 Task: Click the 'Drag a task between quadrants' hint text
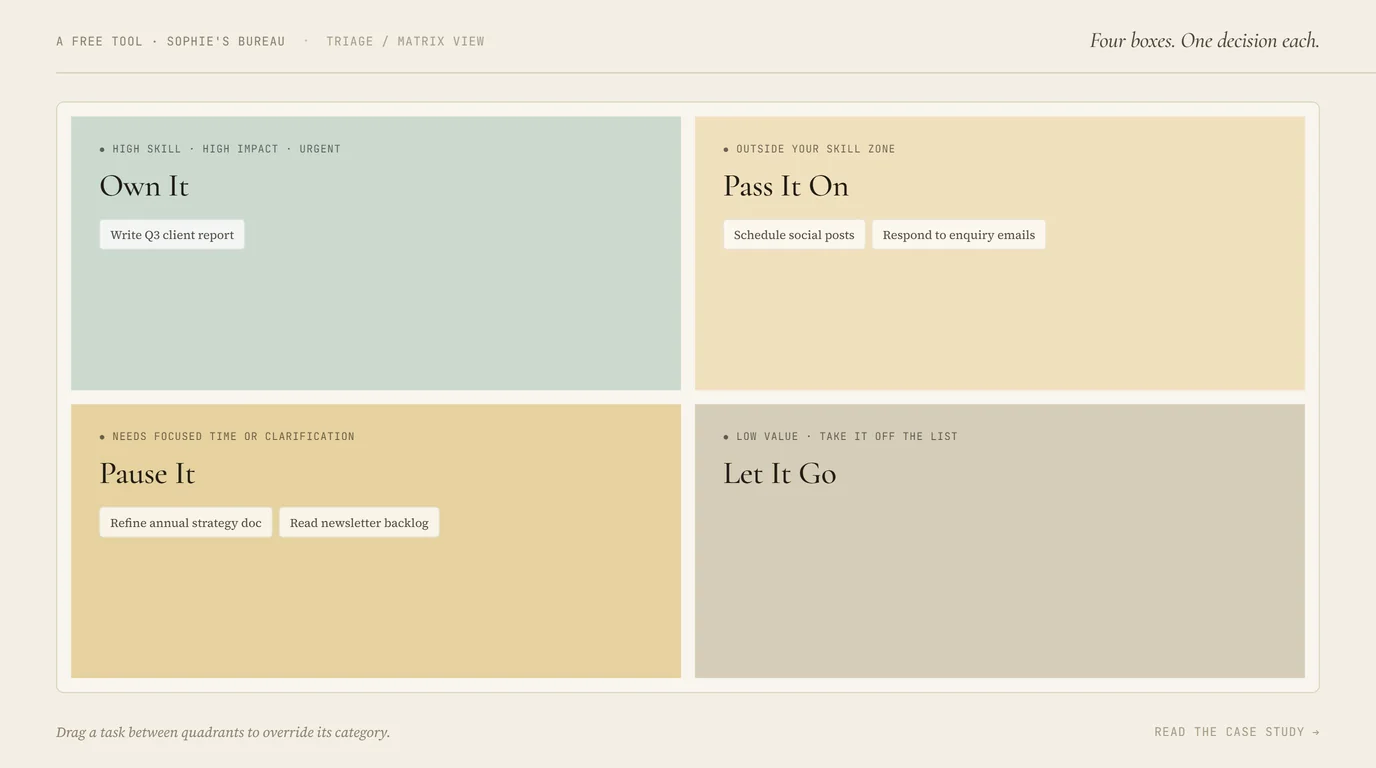223,732
